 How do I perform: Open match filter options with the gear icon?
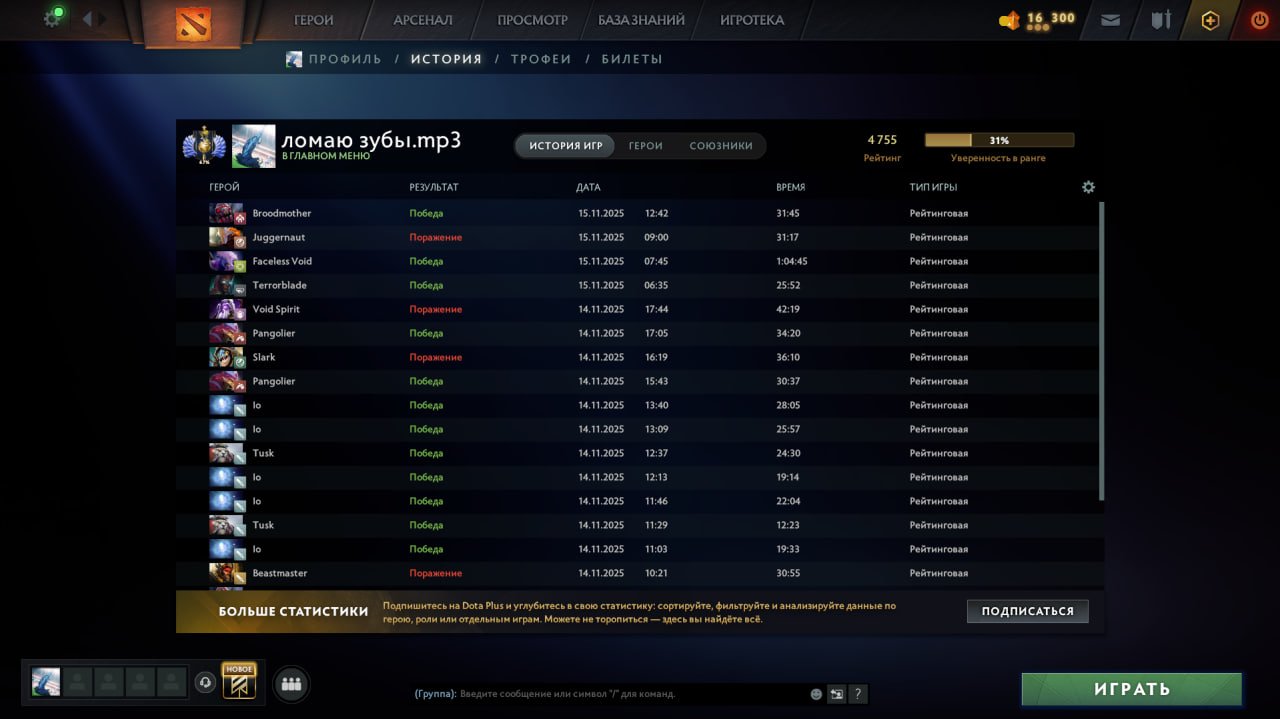coord(1088,186)
